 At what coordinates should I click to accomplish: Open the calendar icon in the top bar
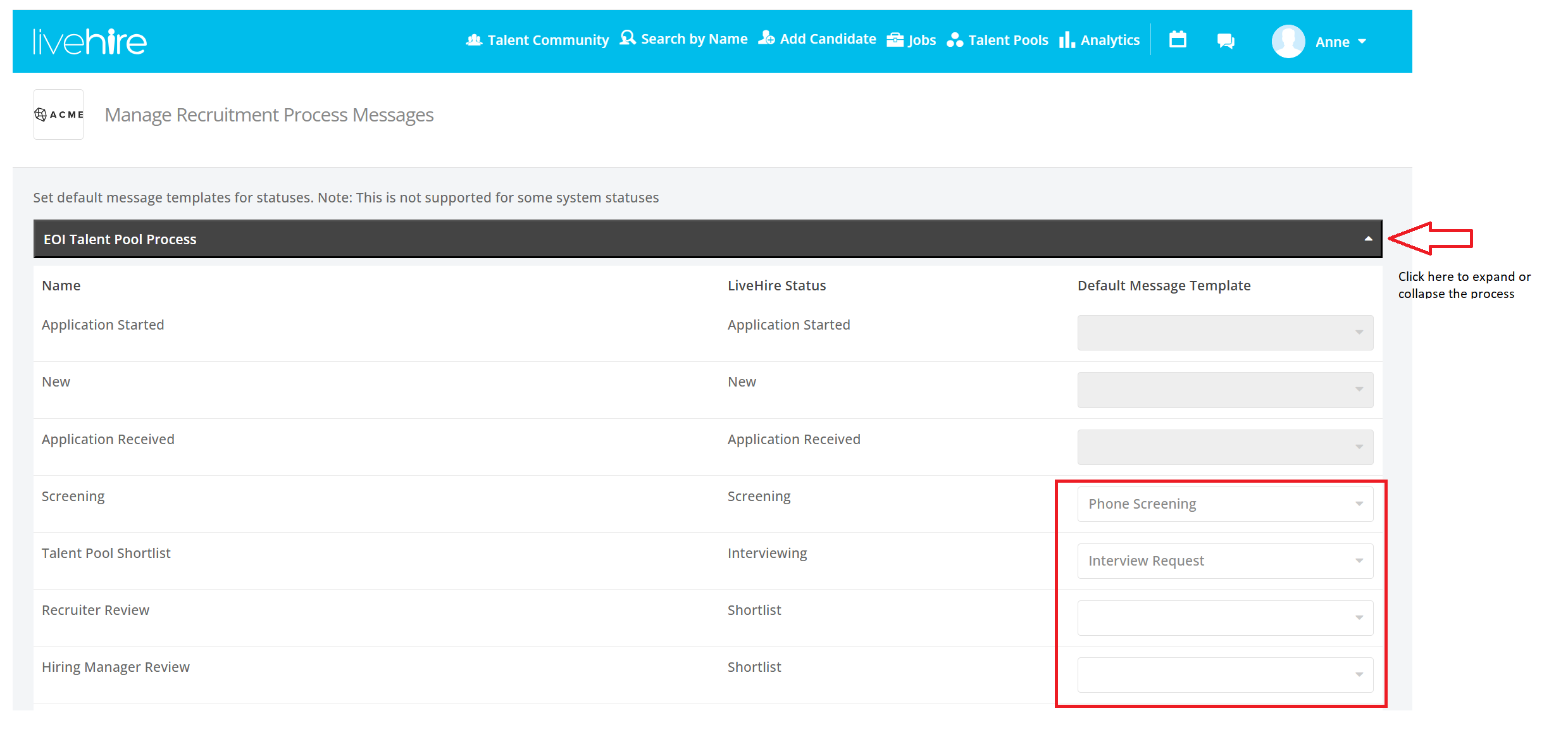click(x=1177, y=39)
